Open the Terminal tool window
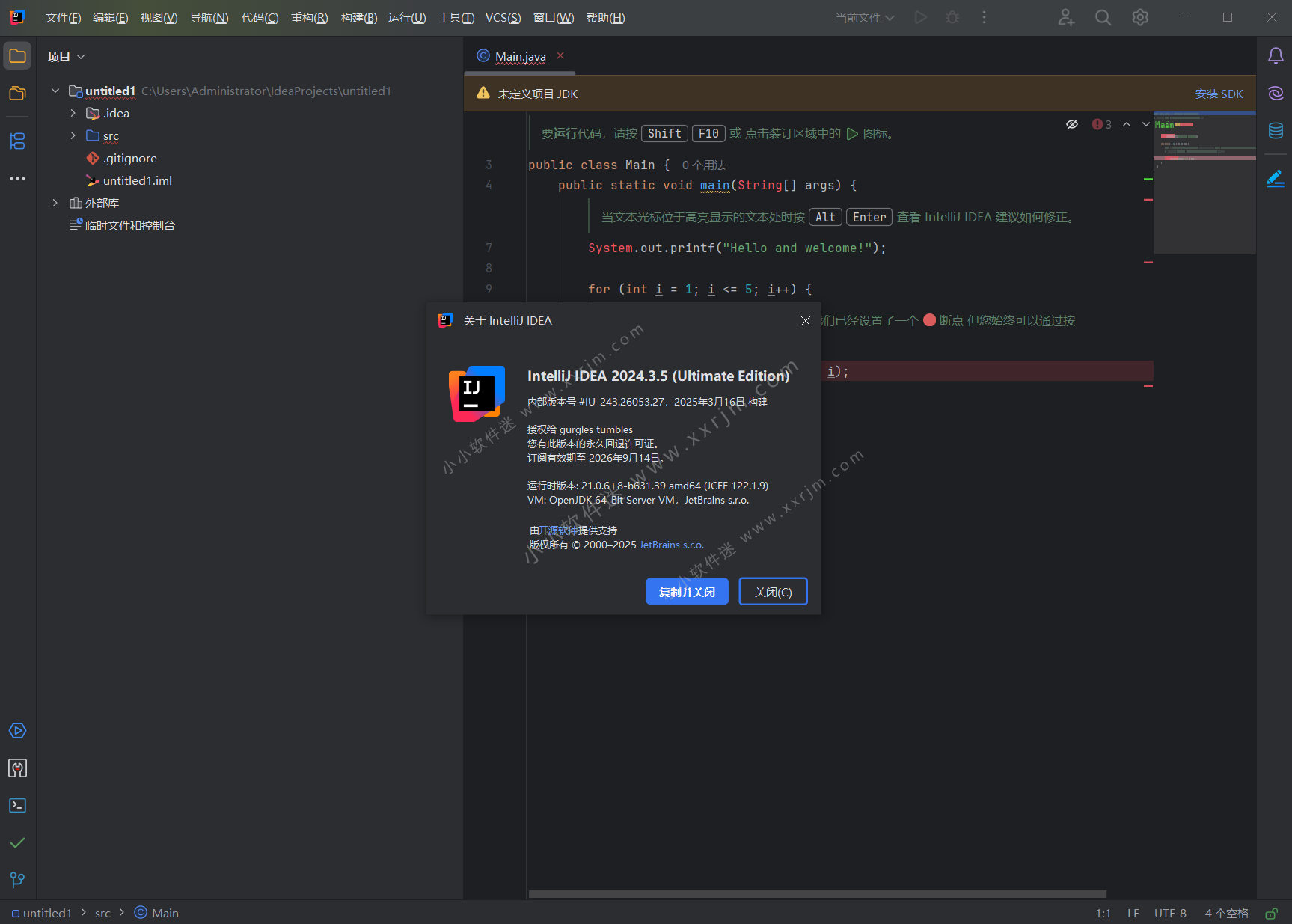This screenshot has width=1292, height=924. tap(17, 806)
